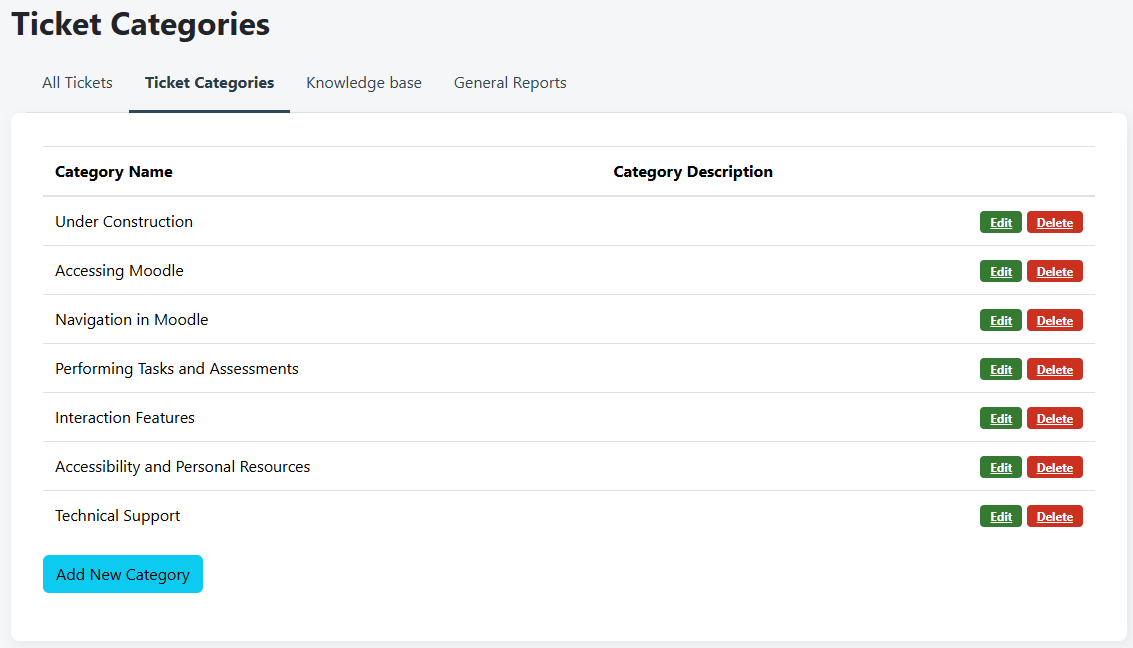Edit the Under Construction category
This screenshot has width=1133, height=648.
1000,223
